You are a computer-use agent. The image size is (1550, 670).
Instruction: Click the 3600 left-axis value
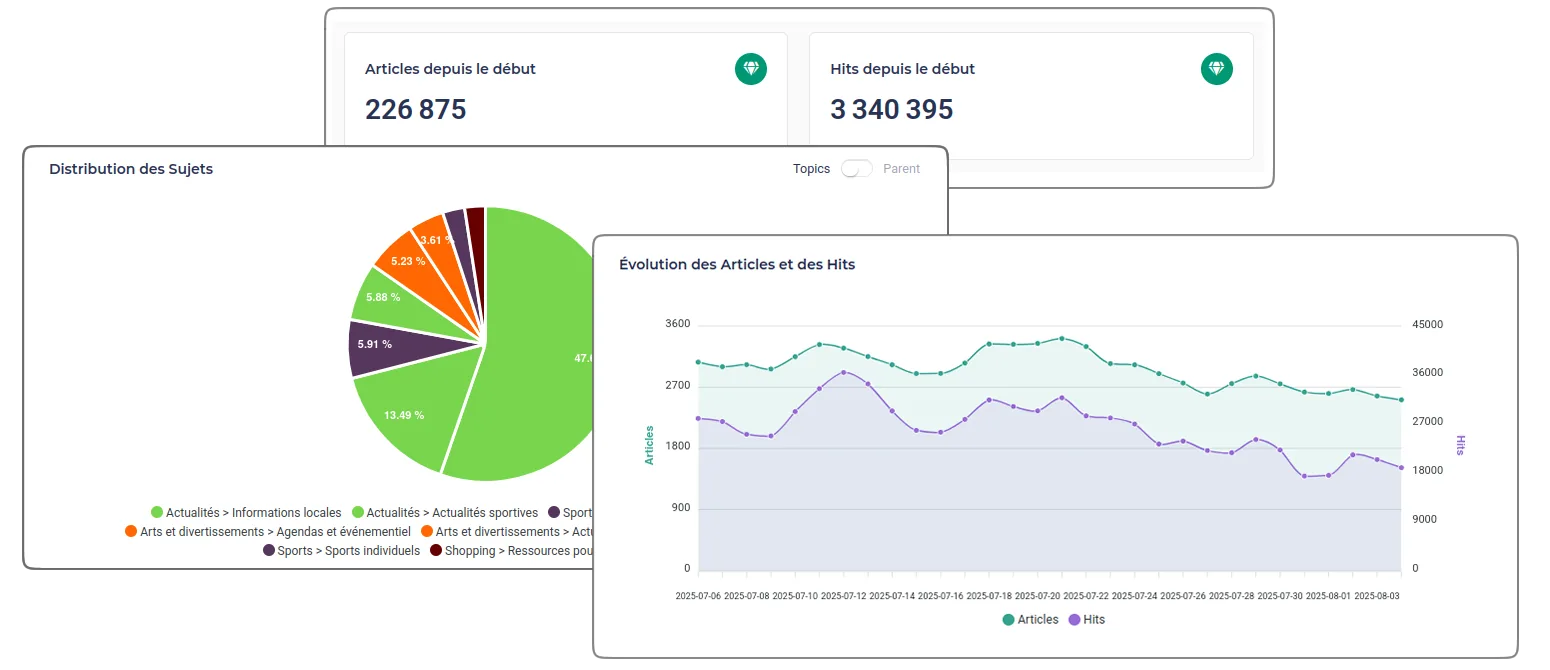pos(678,324)
